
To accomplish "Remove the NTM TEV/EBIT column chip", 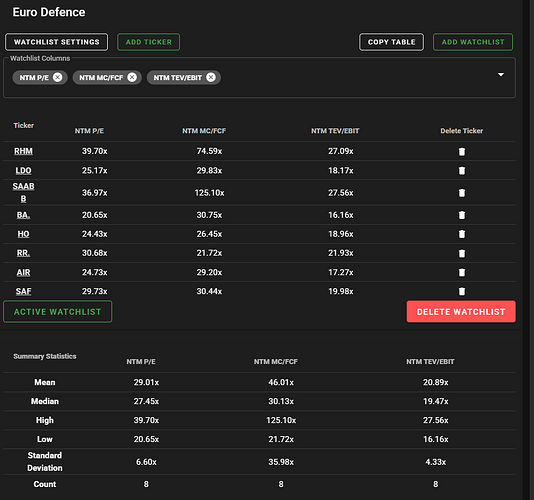I will pos(211,77).
